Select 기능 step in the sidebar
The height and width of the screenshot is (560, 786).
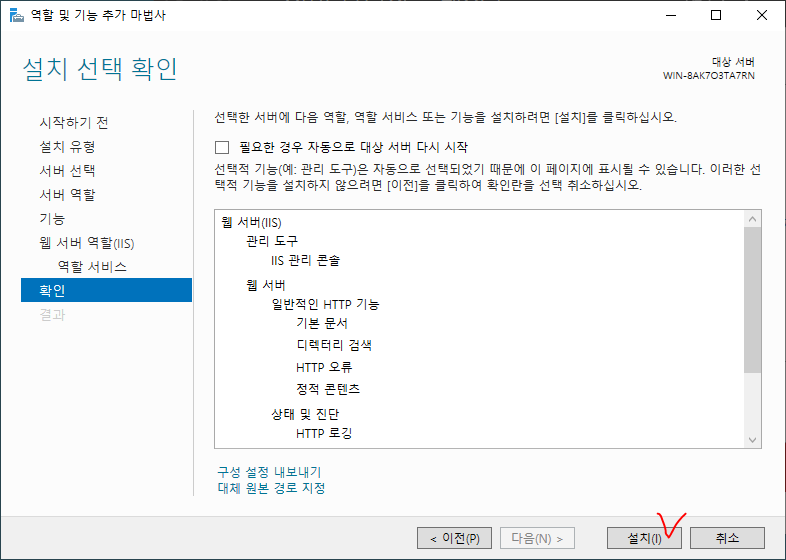coord(52,219)
